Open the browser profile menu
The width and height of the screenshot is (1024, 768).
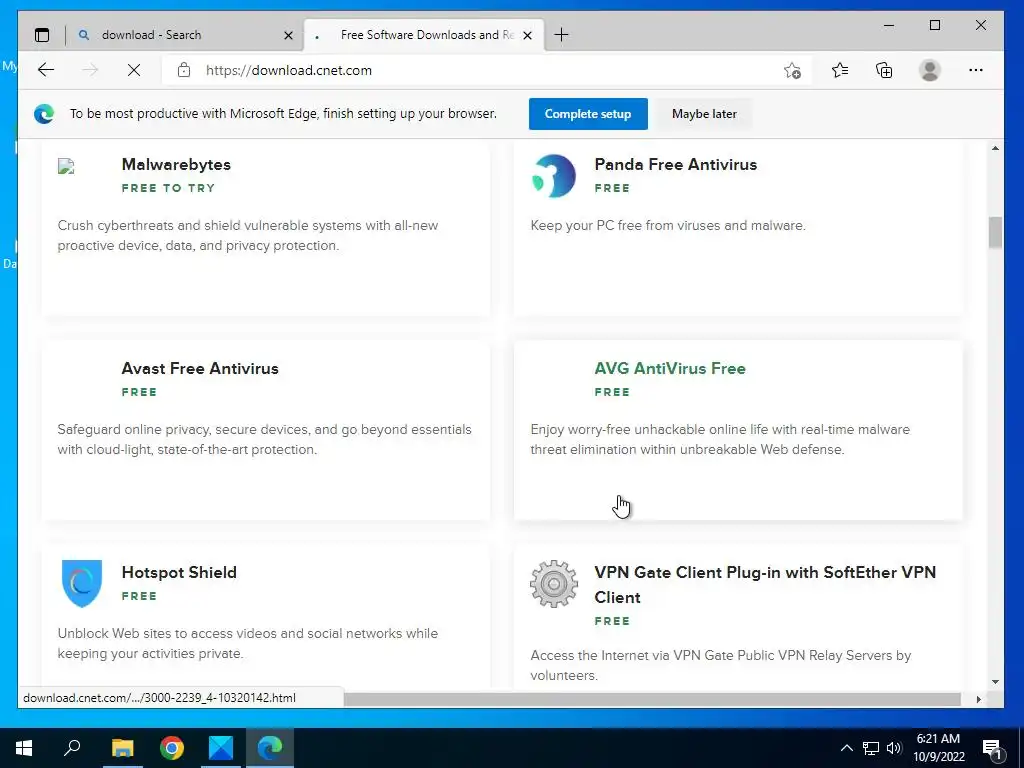929,70
